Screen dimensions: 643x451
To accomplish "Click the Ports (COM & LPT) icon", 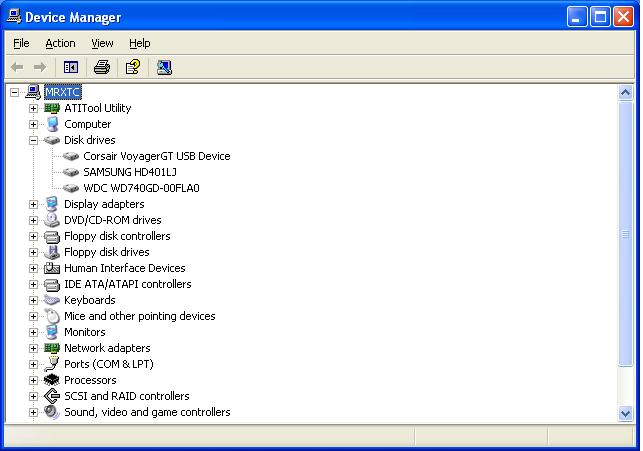I will [52, 364].
